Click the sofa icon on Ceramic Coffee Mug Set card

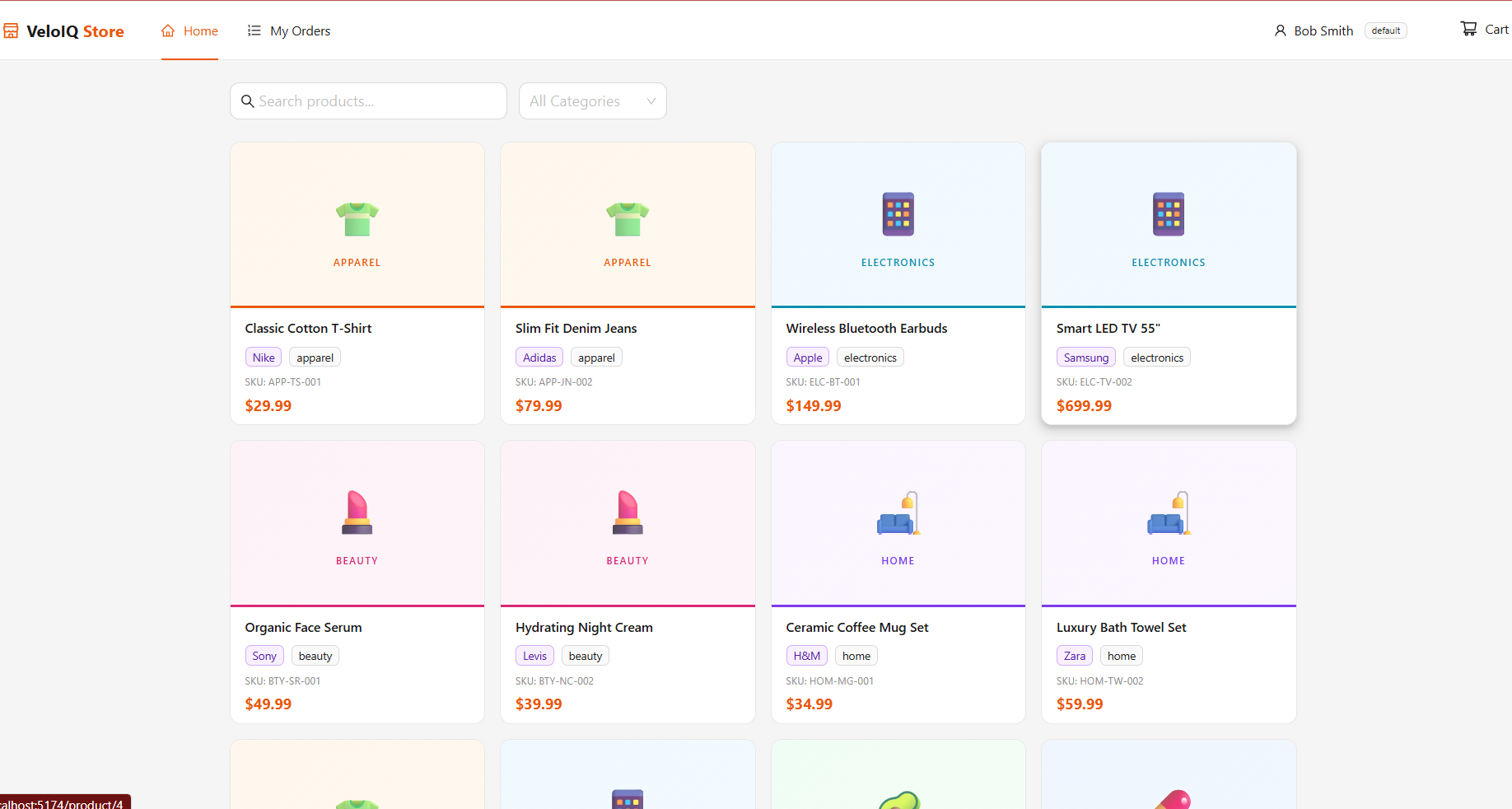[898, 513]
